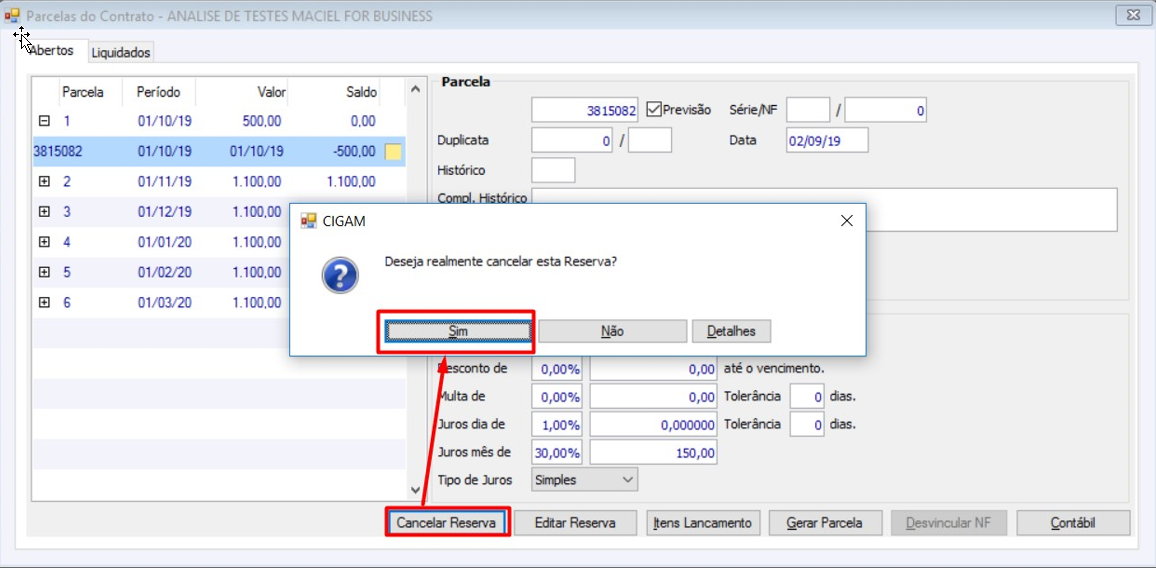Click the Juros dia percentage 1,00%
1156x569 pixels.
557,425
